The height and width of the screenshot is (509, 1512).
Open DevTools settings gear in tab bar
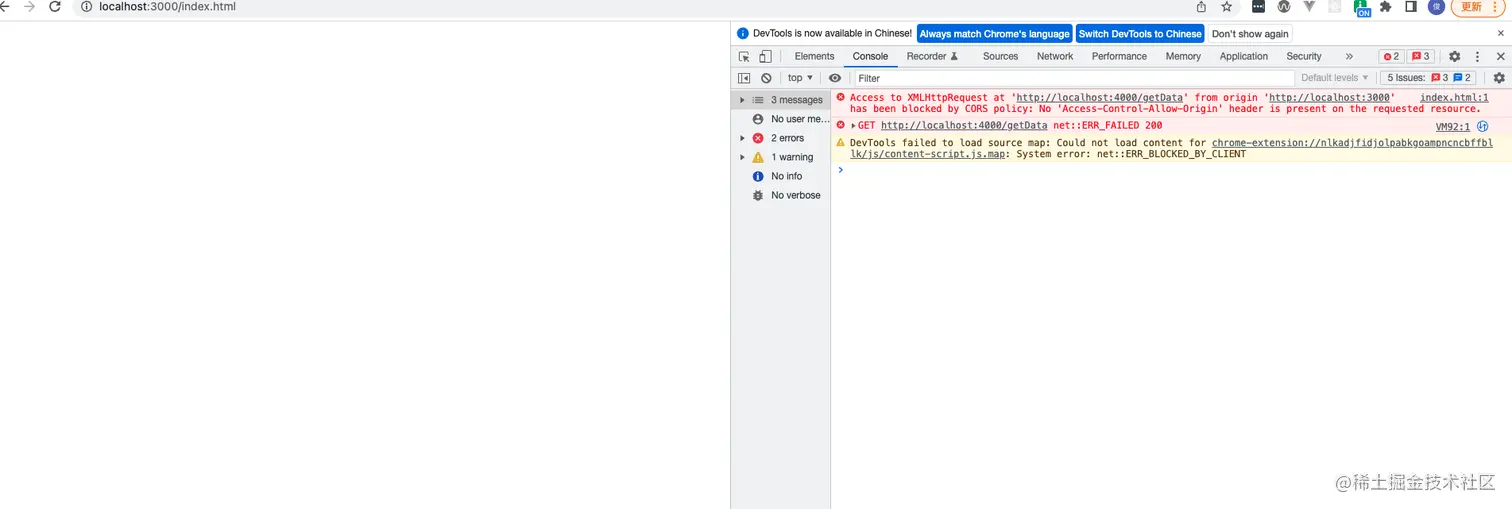pos(1455,57)
